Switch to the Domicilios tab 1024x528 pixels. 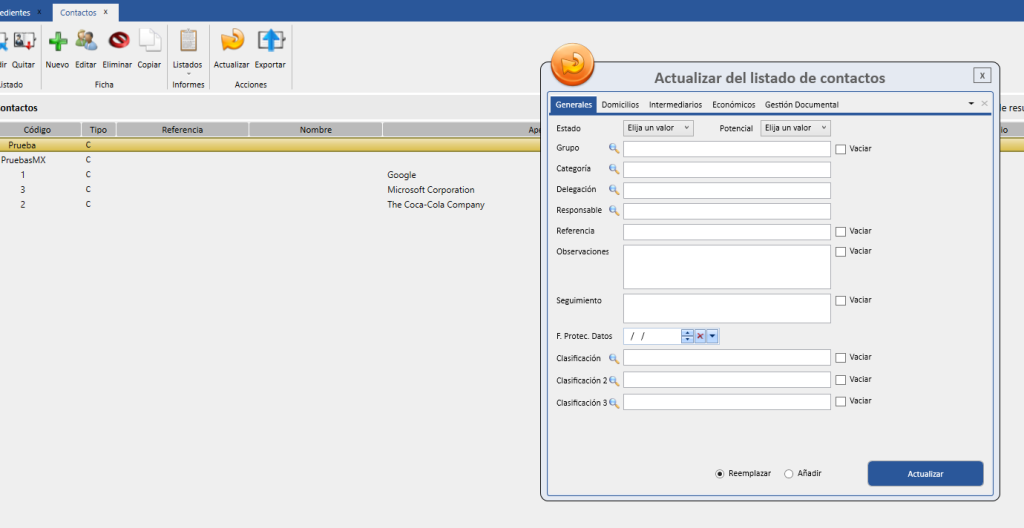tap(620, 105)
